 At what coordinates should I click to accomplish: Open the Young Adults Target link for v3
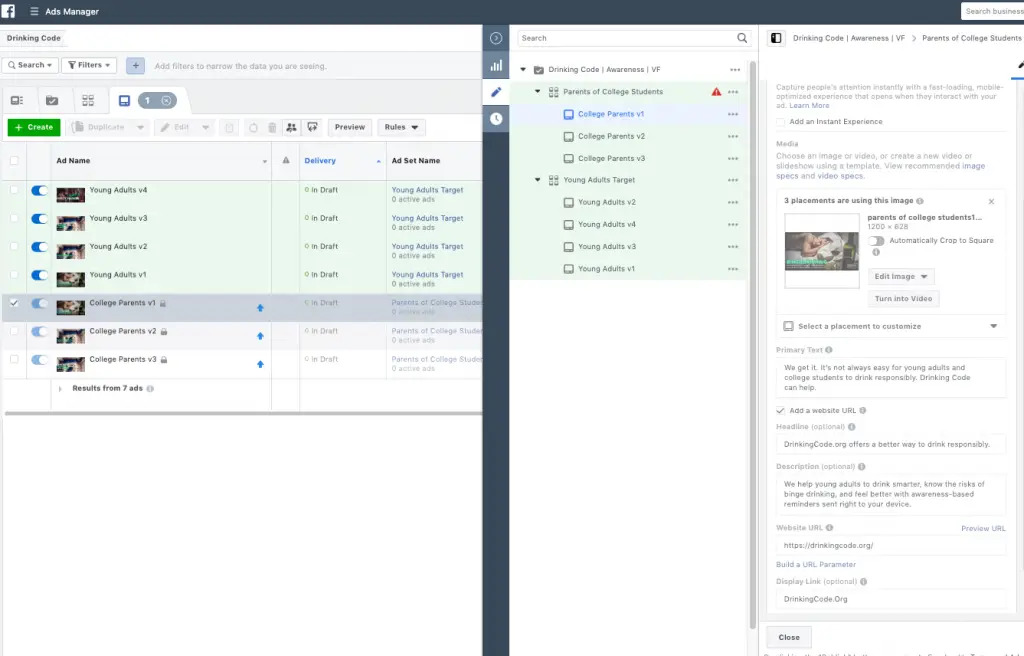click(x=427, y=218)
